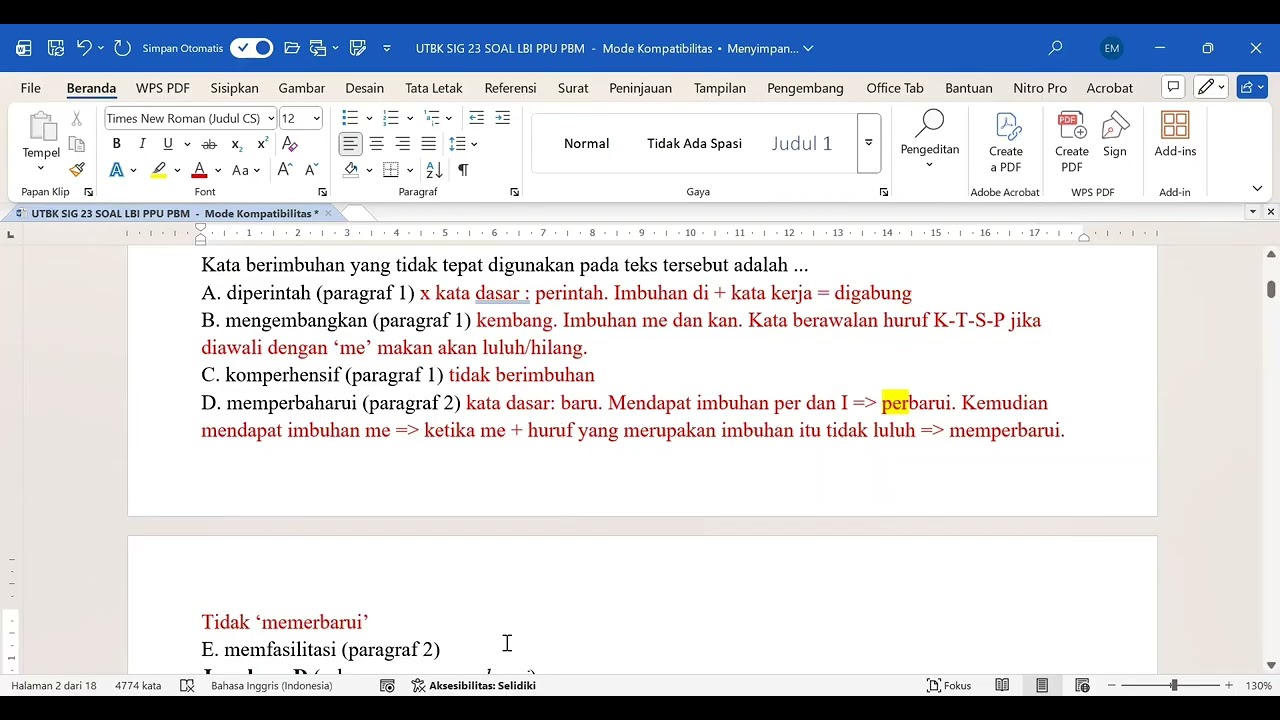This screenshot has height=720, width=1280.
Task: Click the Copy icon in Papan Klip
Action: click(76, 144)
